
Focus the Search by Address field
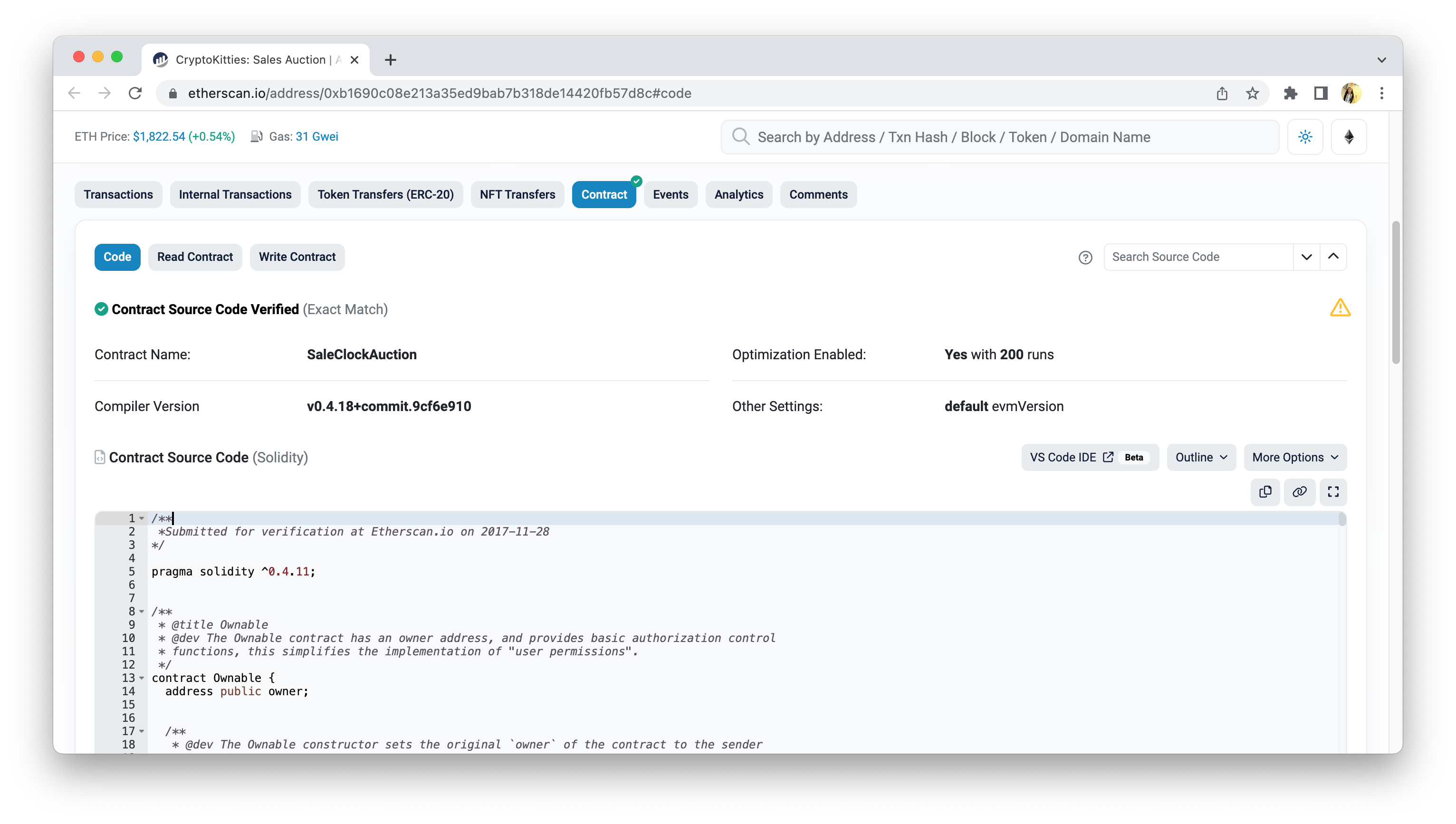point(1000,137)
